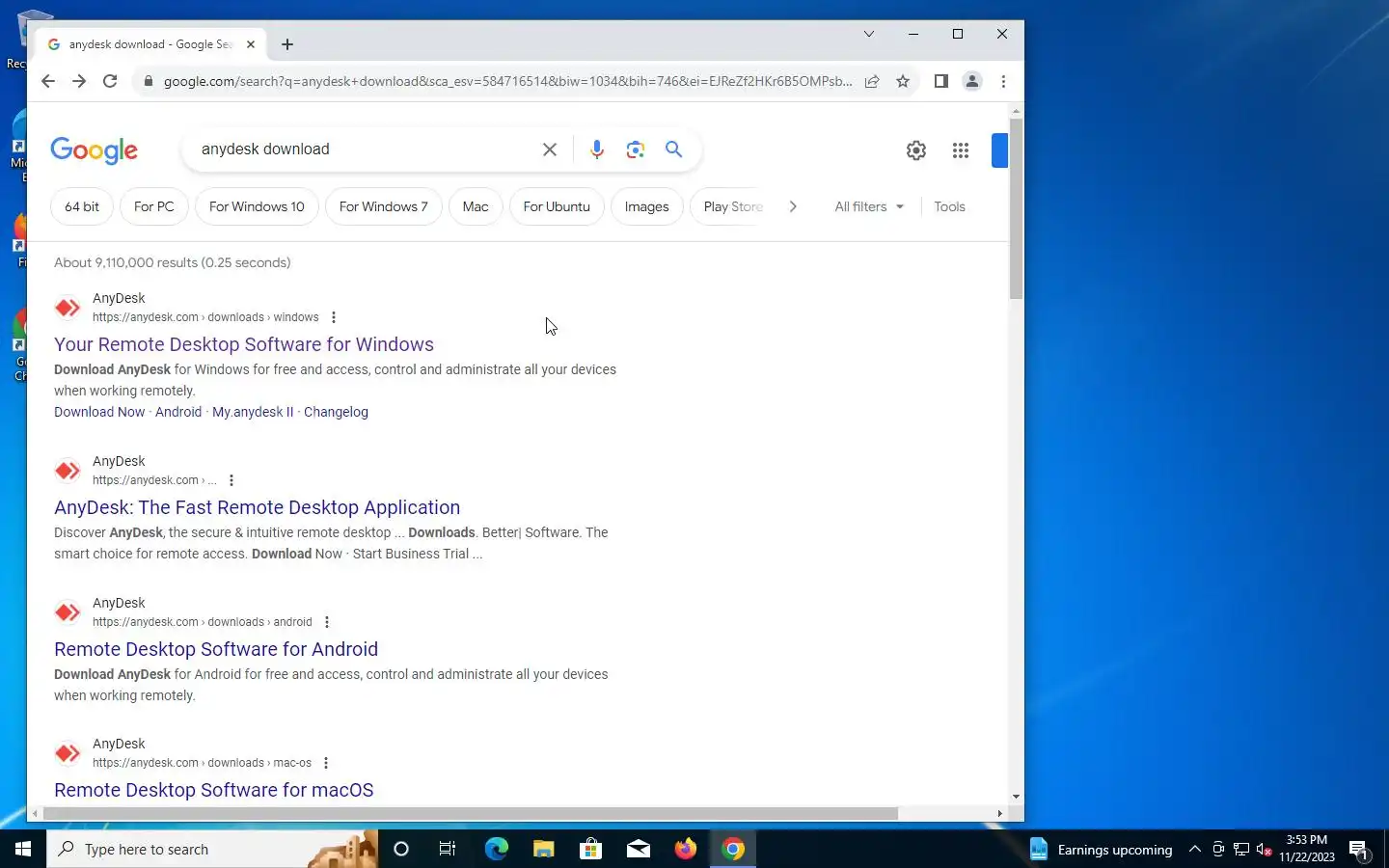Image resolution: width=1389 pixels, height=868 pixels.
Task: Select the For Ubuntu filter chip
Action: [x=557, y=206]
